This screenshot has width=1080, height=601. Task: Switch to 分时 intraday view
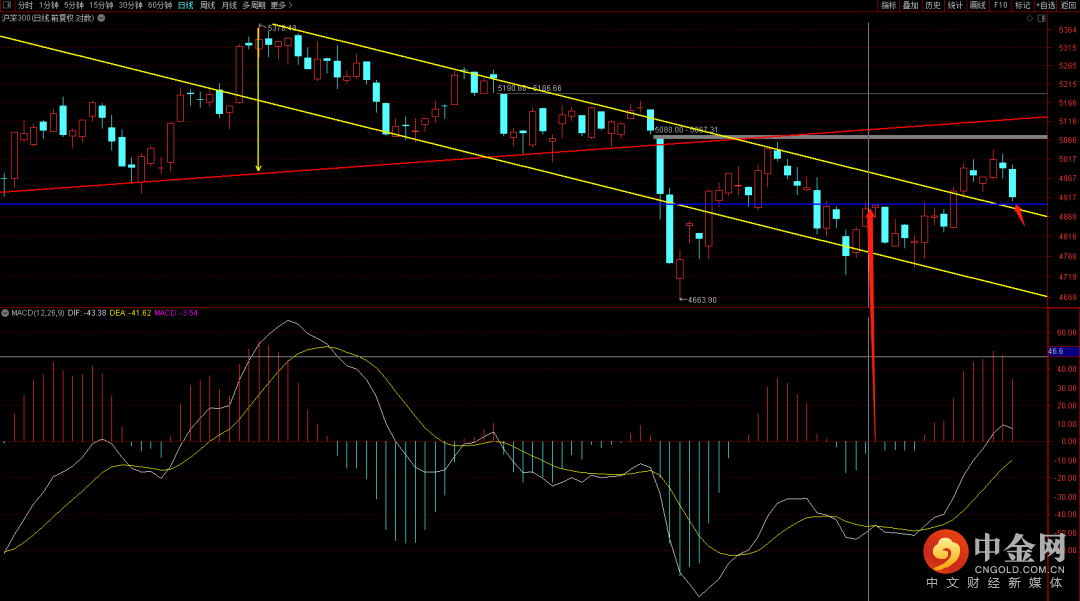point(25,5)
